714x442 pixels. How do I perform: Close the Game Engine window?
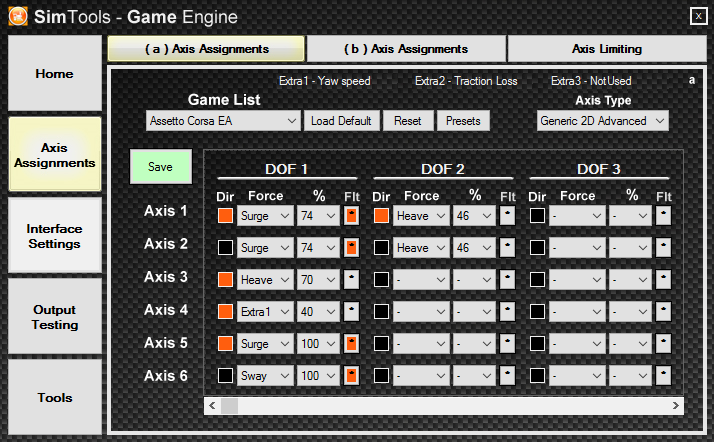699,16
